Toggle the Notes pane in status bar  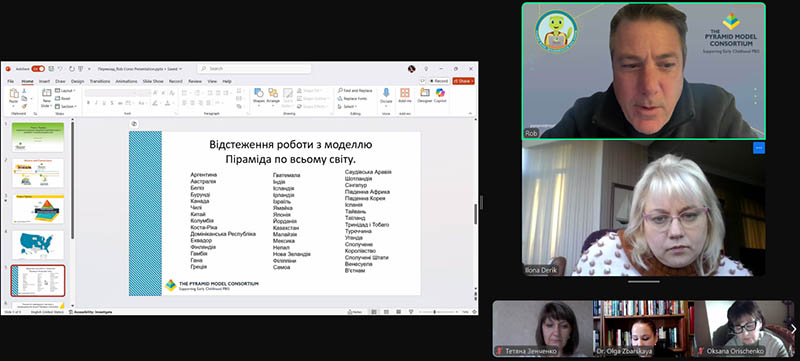[357, 312]
